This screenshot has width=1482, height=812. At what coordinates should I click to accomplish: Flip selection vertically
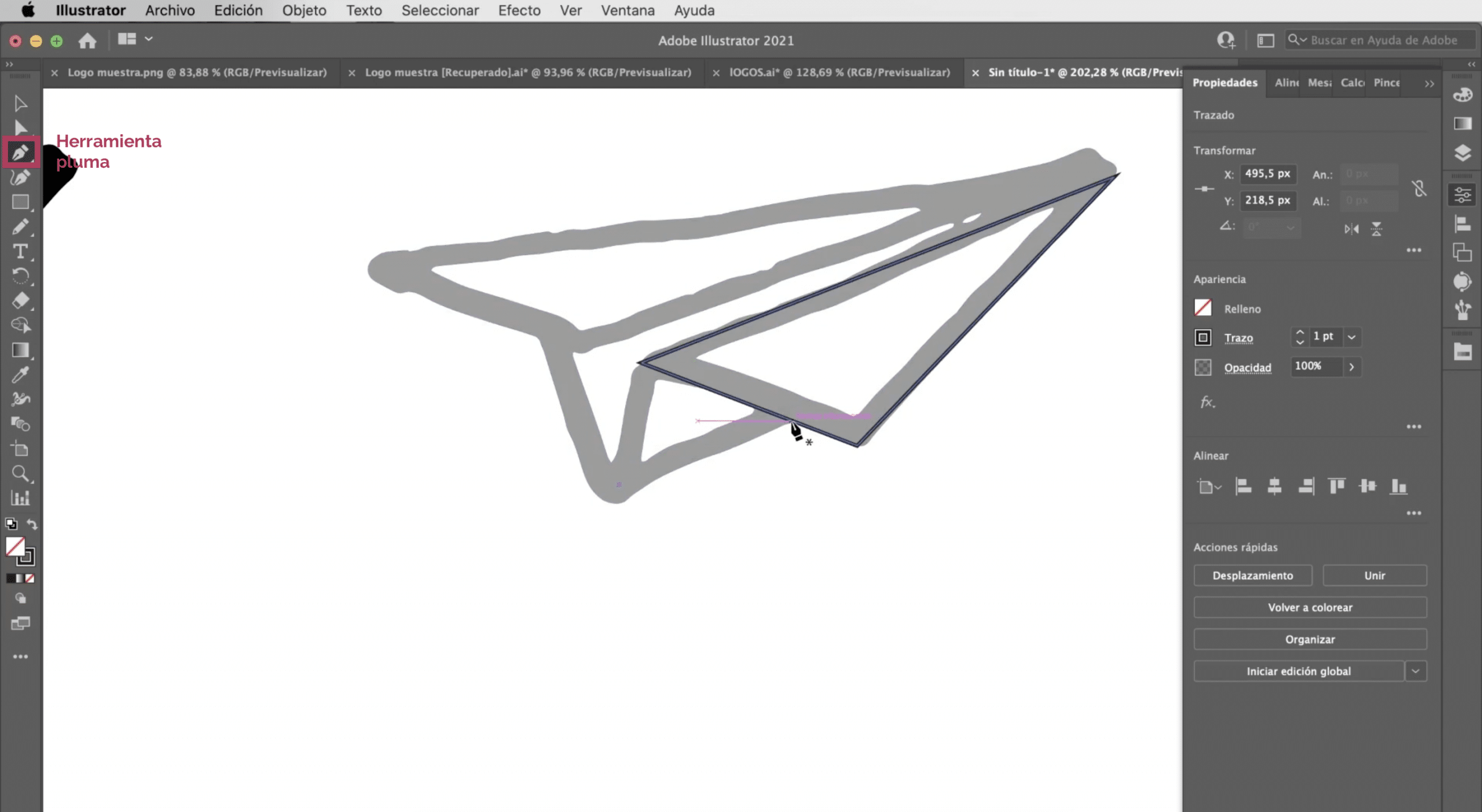pyautogui.click(x=1377, y=229)
